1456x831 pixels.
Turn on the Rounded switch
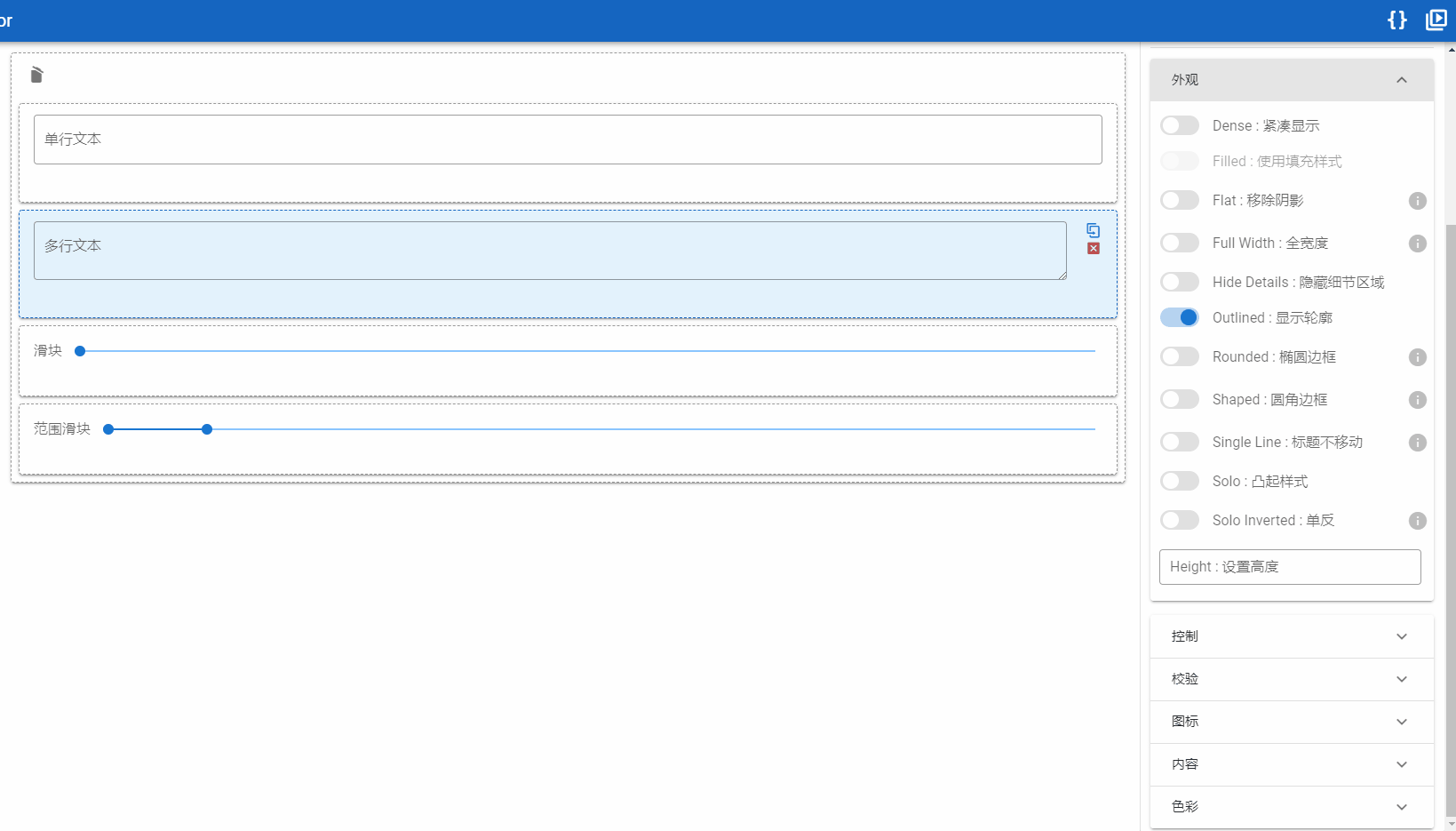click(1180, 356)
